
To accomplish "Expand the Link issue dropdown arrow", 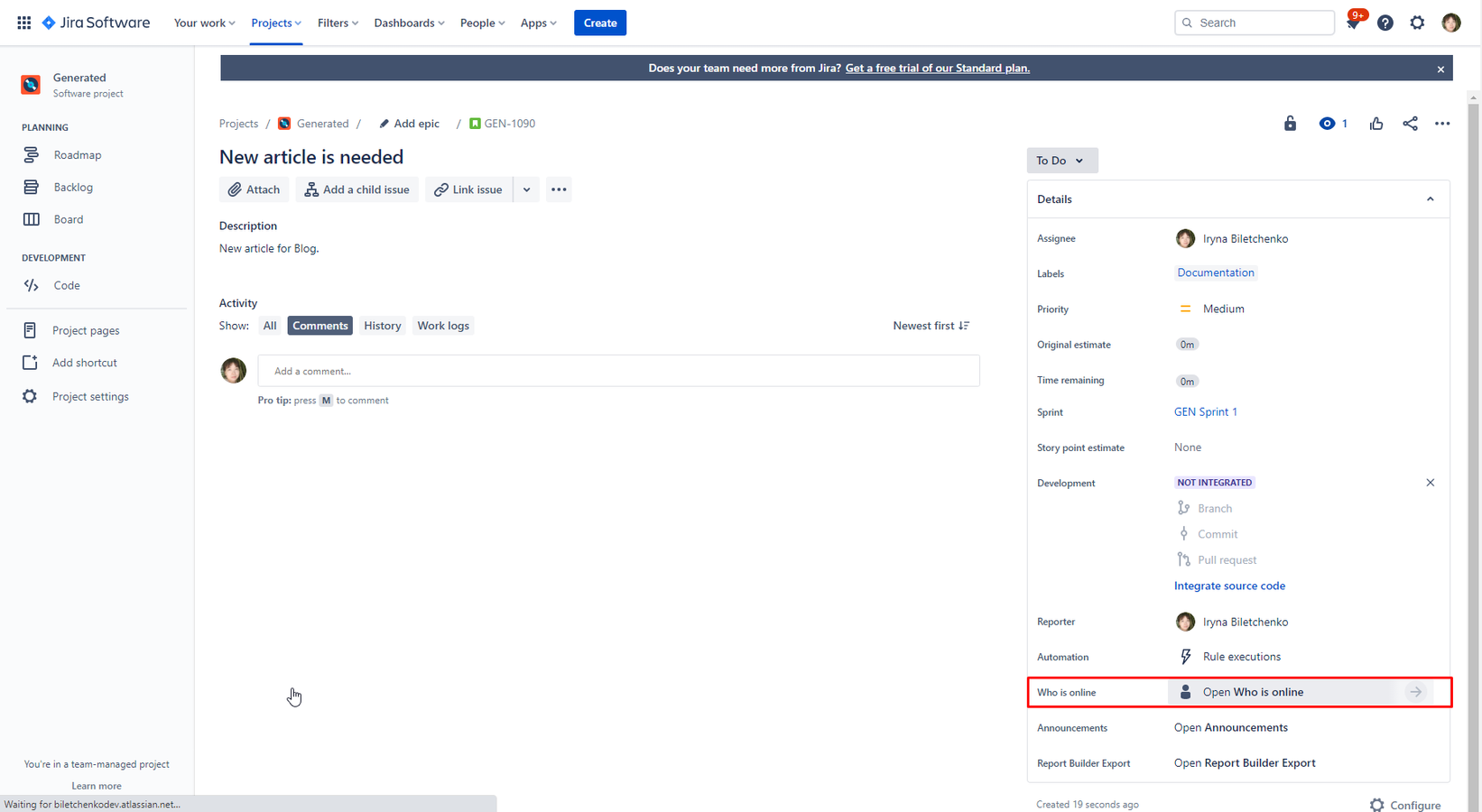I will pyautogui.click(x=526, y=189).
